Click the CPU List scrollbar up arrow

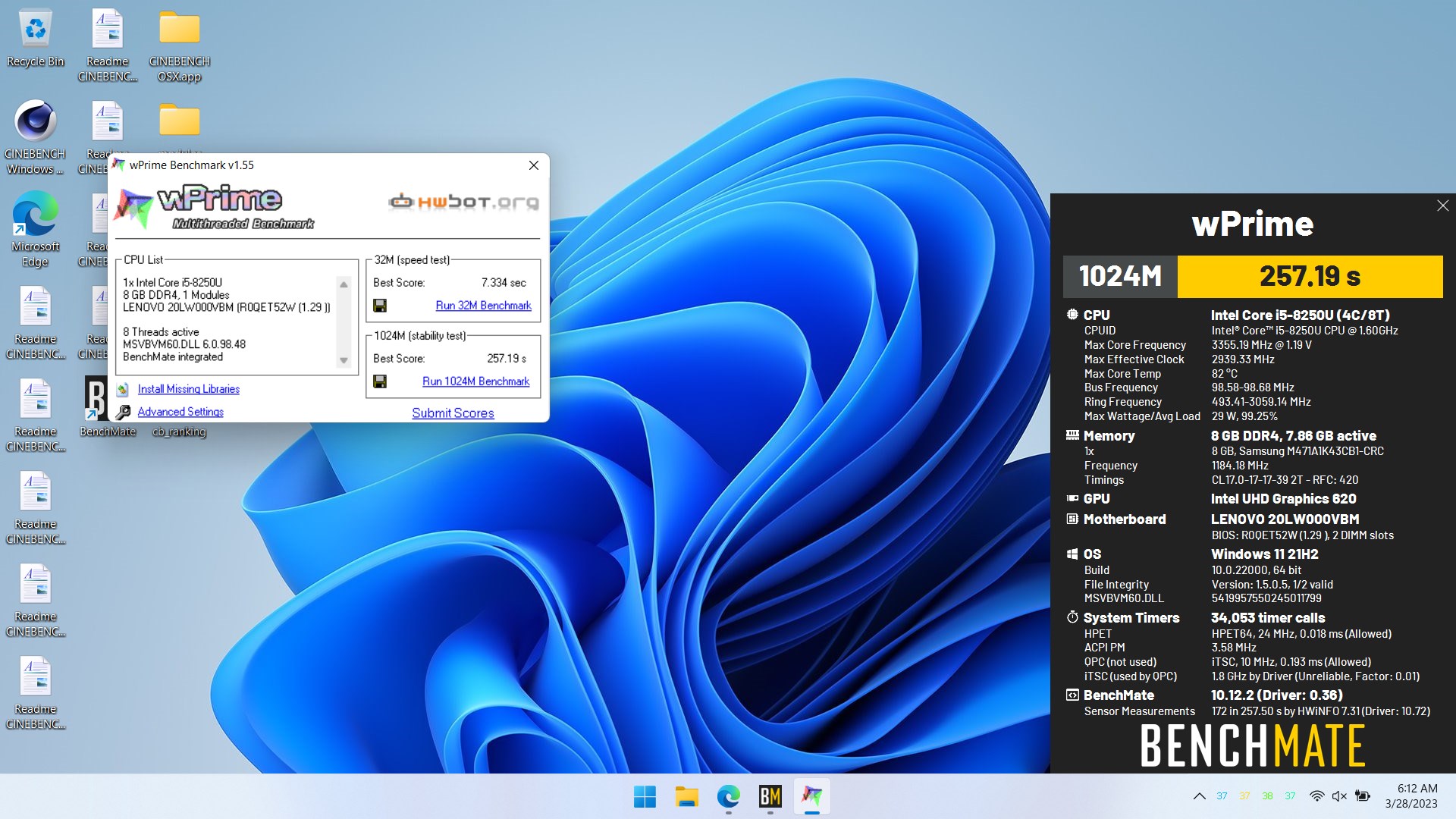click(x=344, y=284)
